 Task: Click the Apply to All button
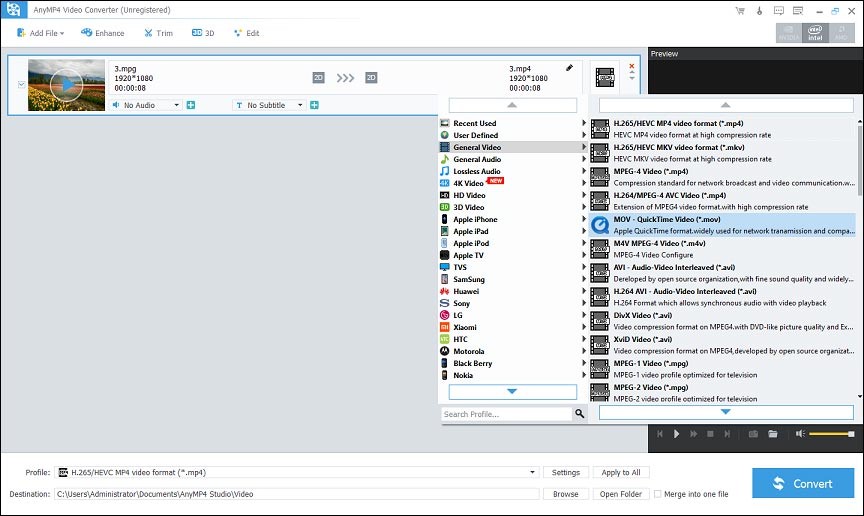tap(621, 472)
